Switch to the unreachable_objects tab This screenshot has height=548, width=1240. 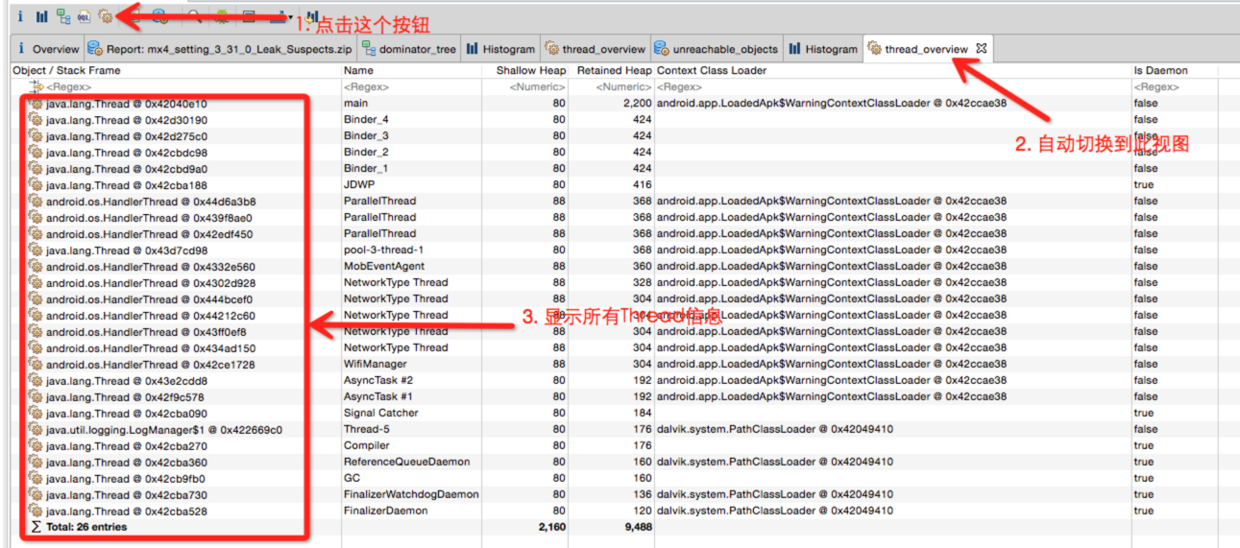click(x=715, y=49)
